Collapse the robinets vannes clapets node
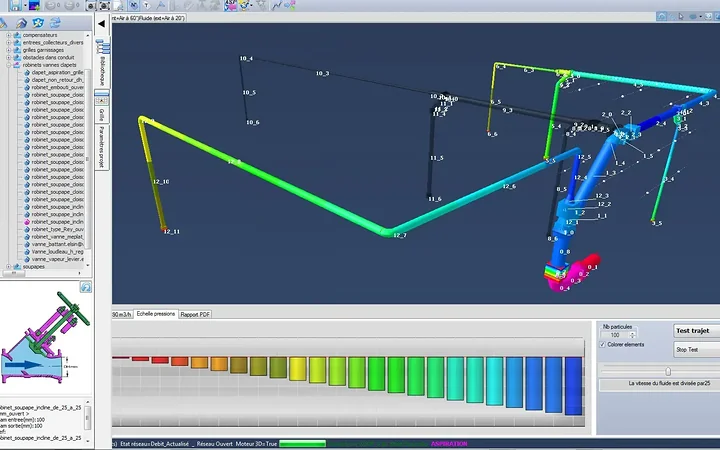 tap(8, 65)
